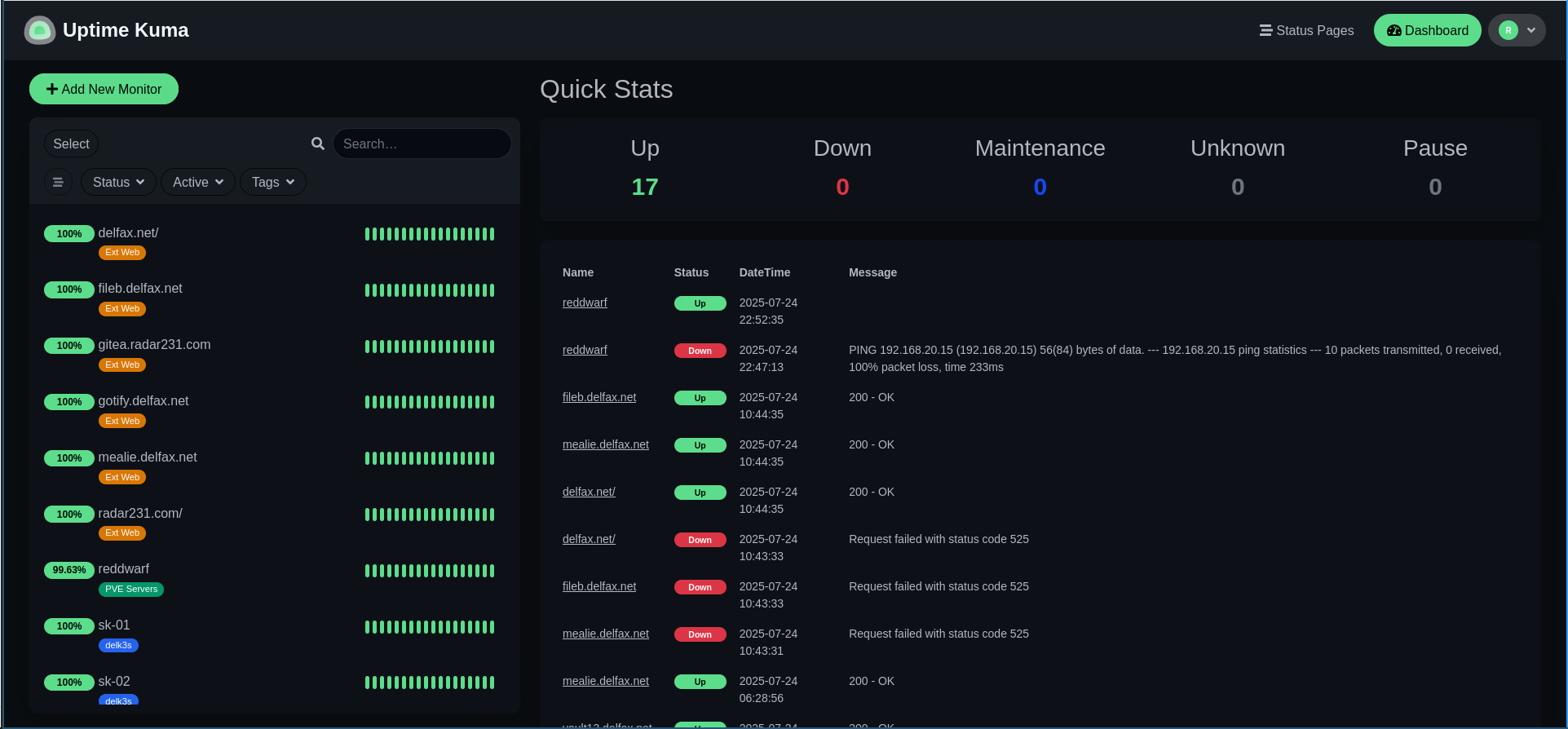Open reddwarf link dated 22:47:13
The height and width of the screenshot is (729, 1568).
tap(585, 350)
